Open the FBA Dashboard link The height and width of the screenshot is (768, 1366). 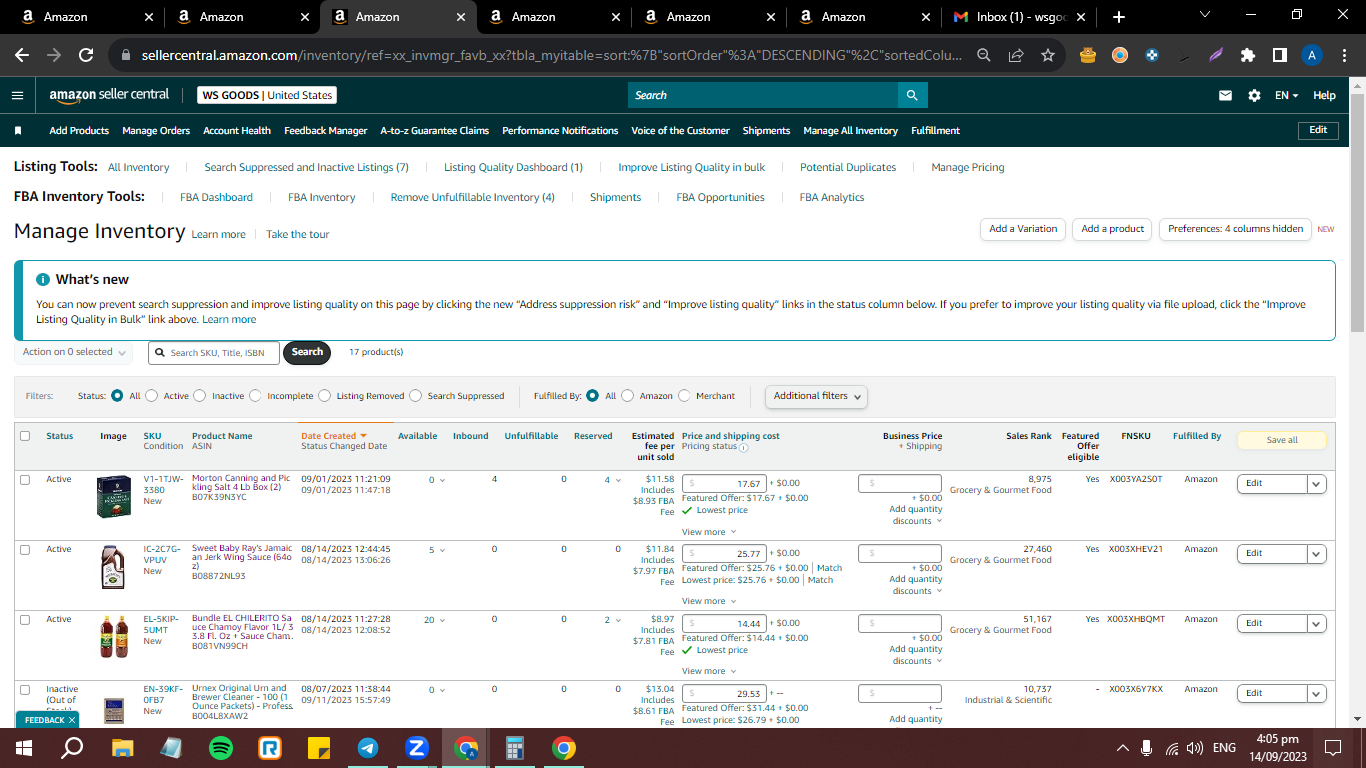[x=216, y=197]
